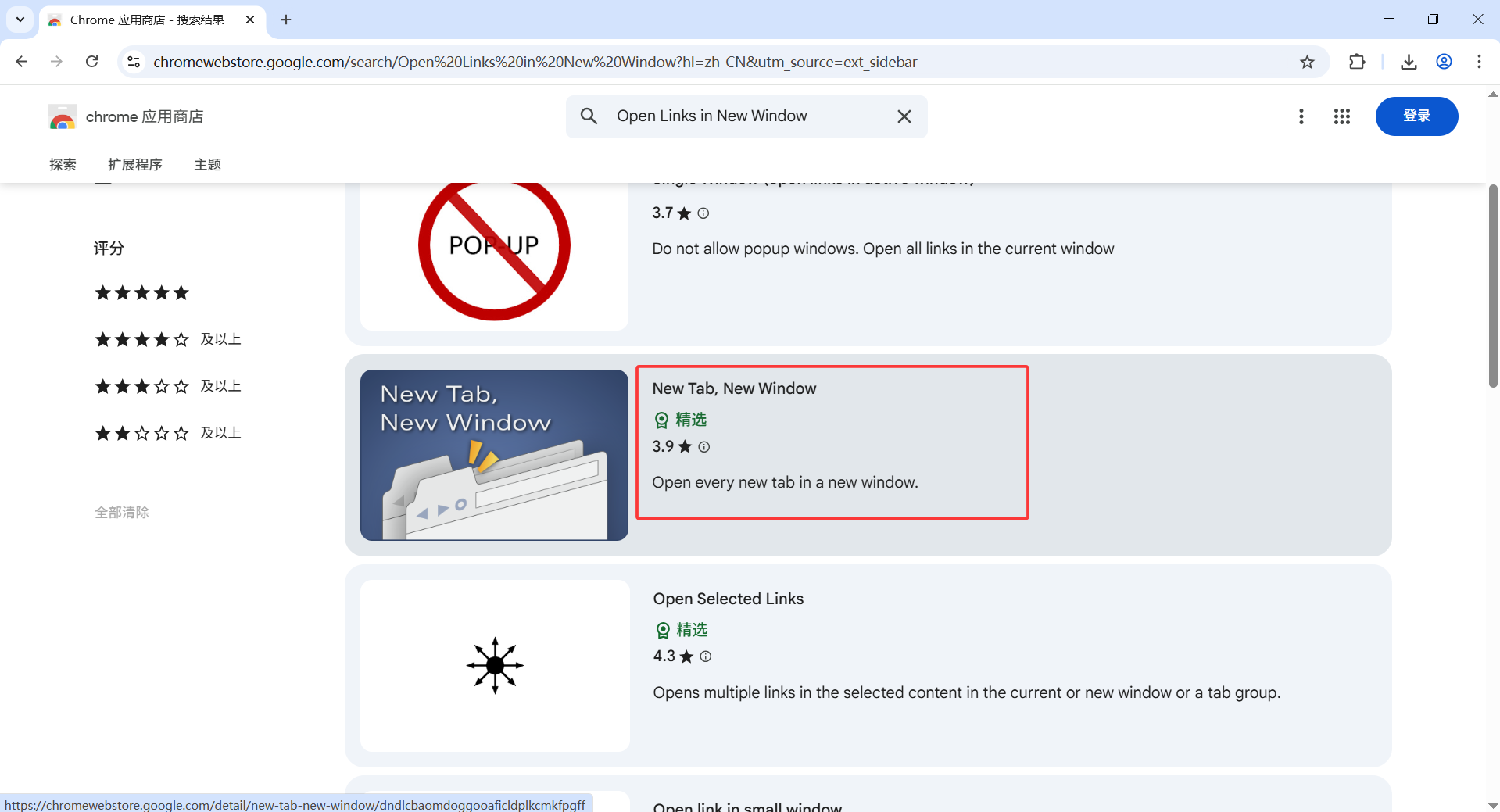Click 'Opens multiple links in the selected content' description
The height and width of the screenshot is (812, 1500).
coord(967,692)
